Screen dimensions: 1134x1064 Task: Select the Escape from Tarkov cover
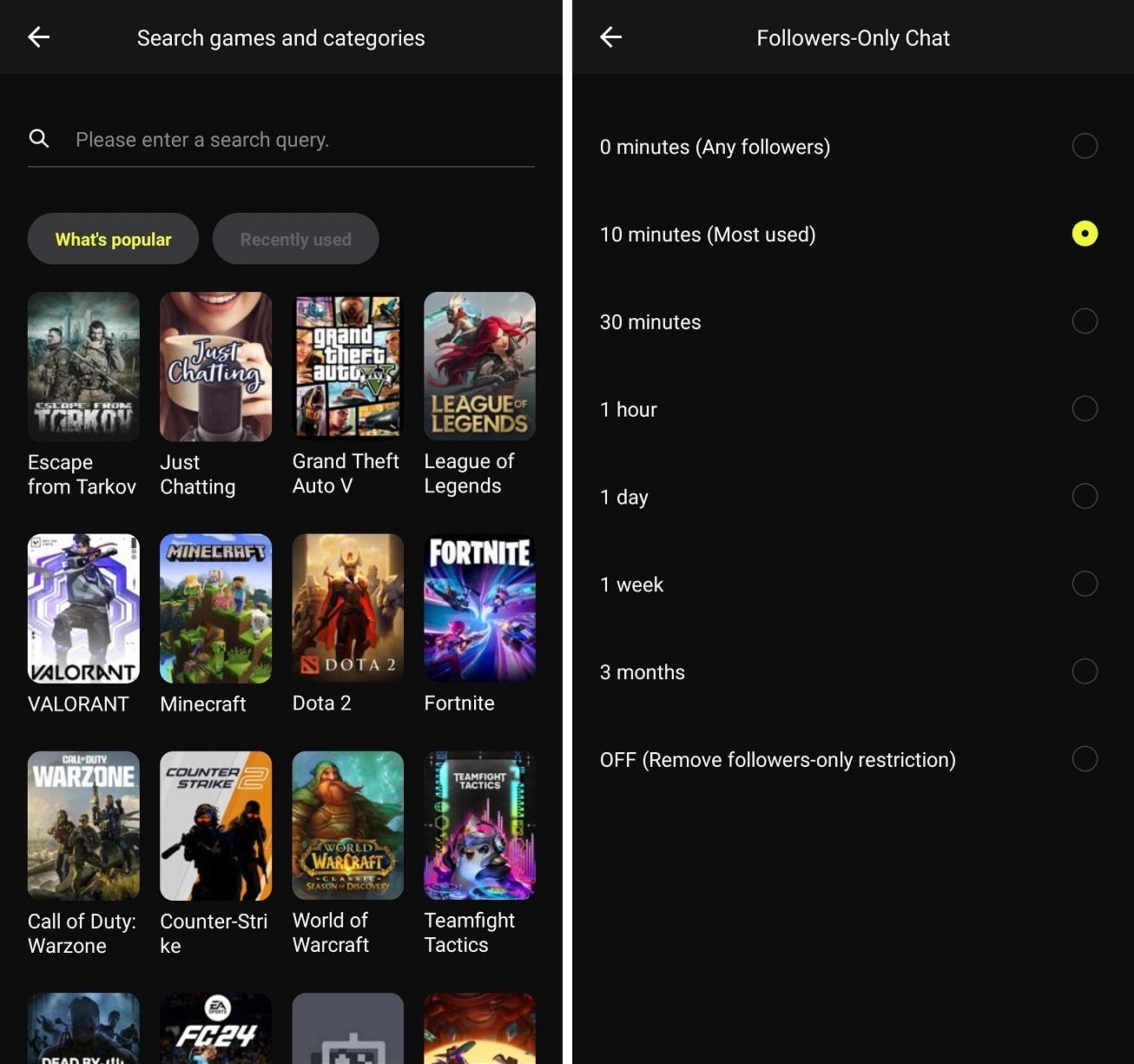pyautogui.click(x=83, y=366)
